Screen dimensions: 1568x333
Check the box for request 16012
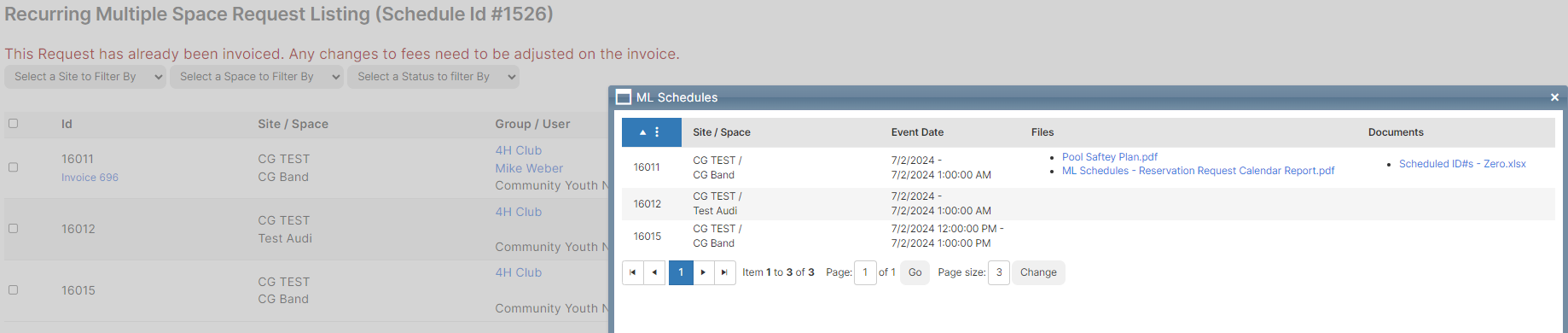13,228
